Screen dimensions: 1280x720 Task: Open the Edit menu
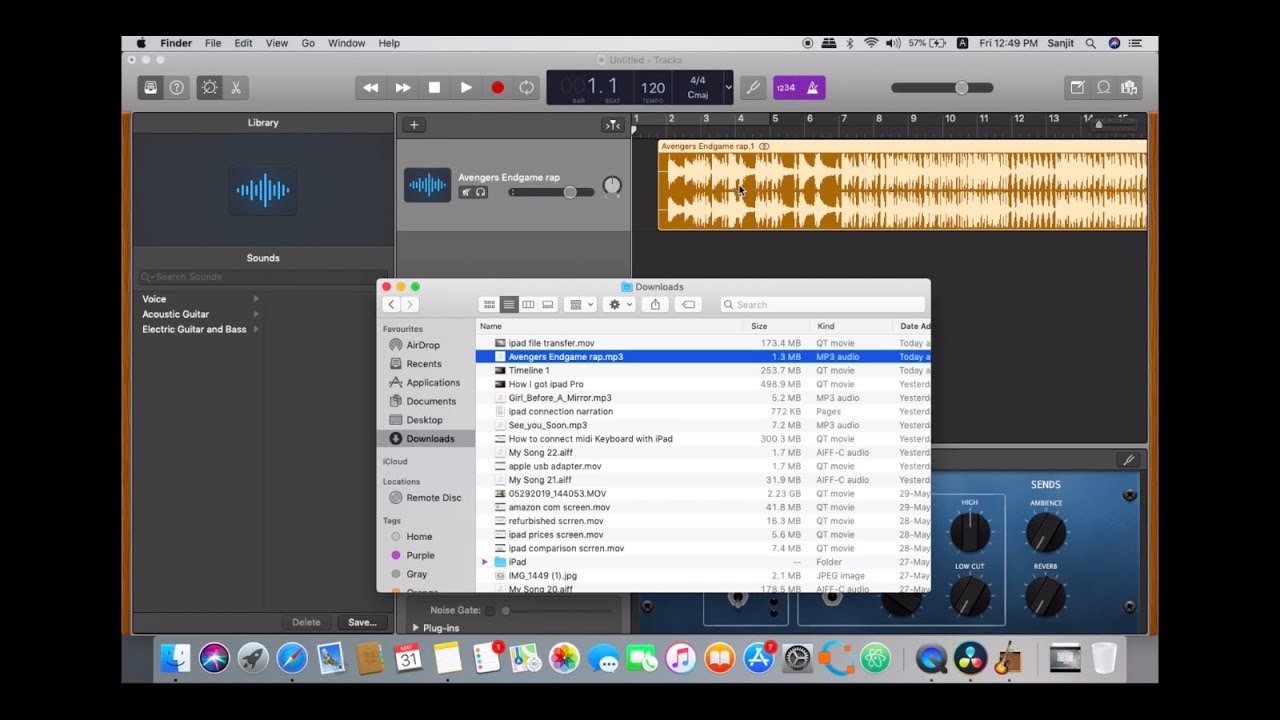click(x=243, y=43)
